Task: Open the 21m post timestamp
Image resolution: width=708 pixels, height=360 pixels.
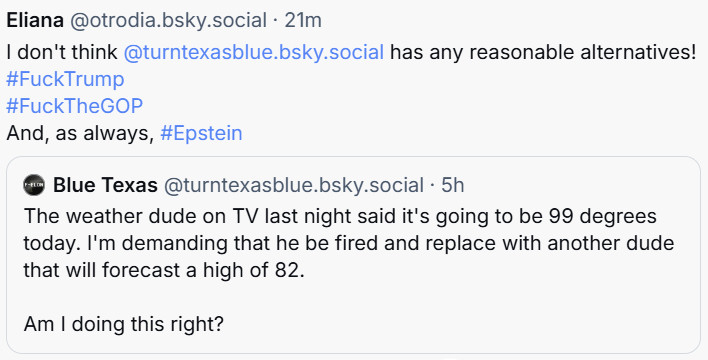Action: click(x=303, y=21)
